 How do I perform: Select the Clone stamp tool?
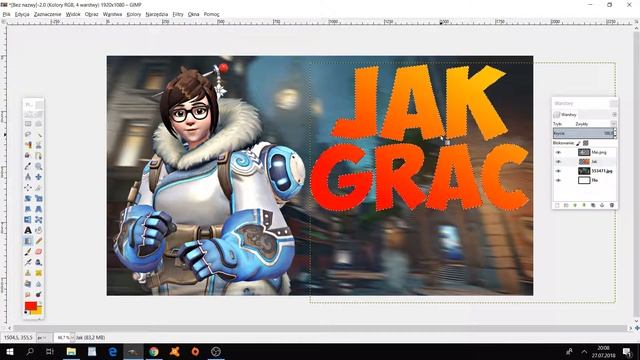(x=28, y=273)
